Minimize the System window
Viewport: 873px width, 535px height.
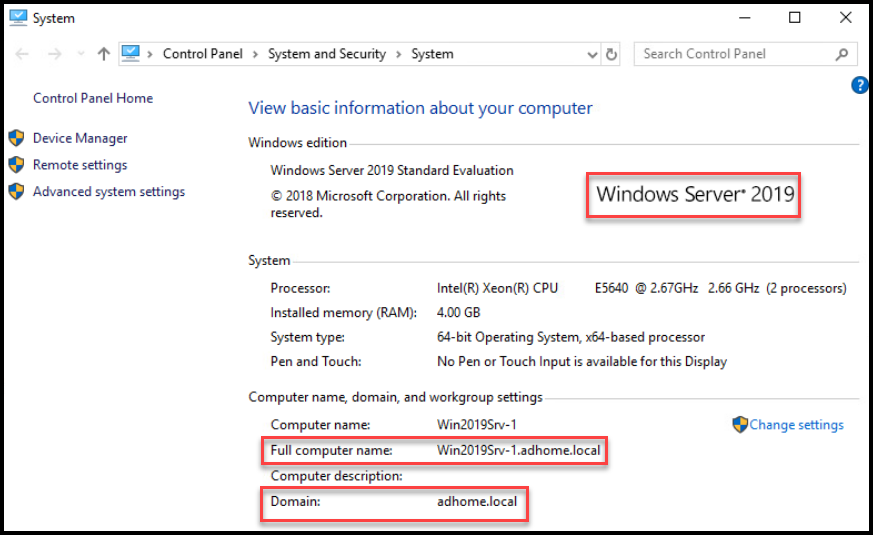point(744,18)
